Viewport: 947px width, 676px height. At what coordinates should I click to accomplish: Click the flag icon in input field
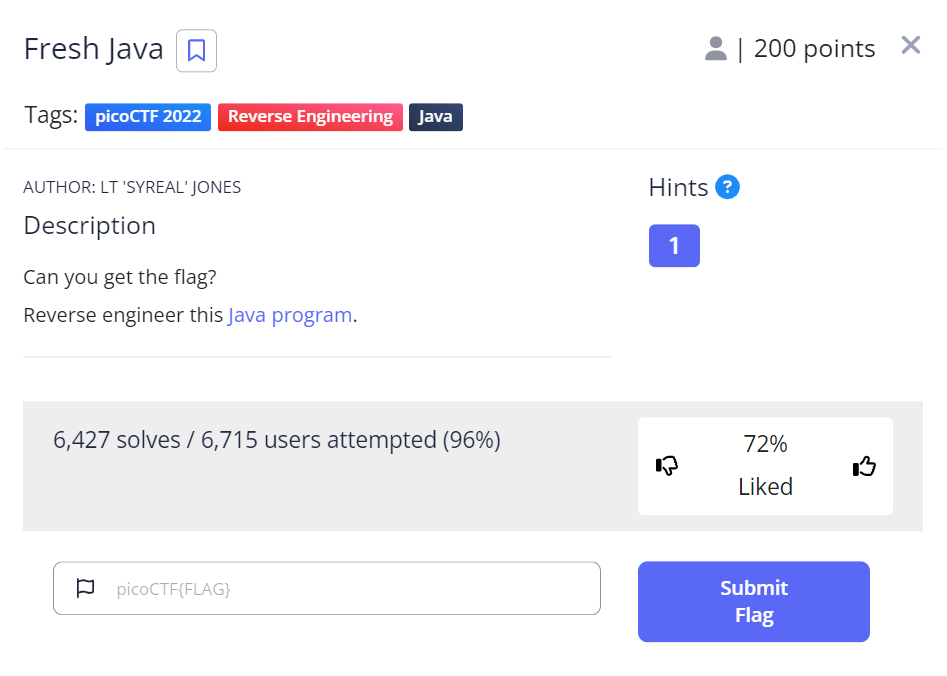coord(86,588)
